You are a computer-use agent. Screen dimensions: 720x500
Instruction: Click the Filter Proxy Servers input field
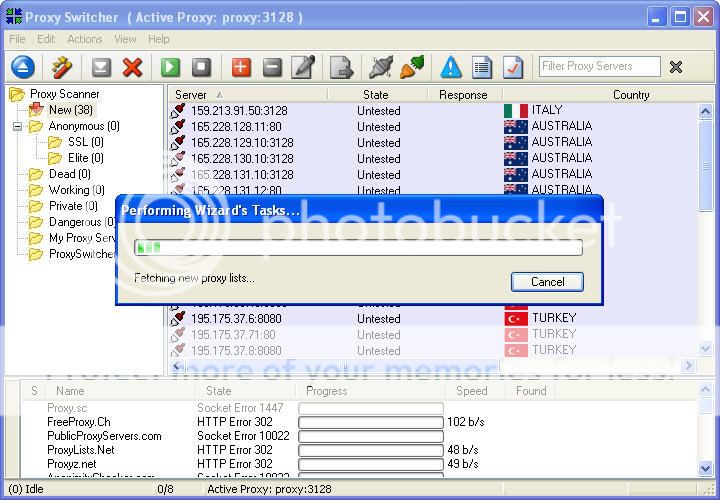[x=599, y=67]
